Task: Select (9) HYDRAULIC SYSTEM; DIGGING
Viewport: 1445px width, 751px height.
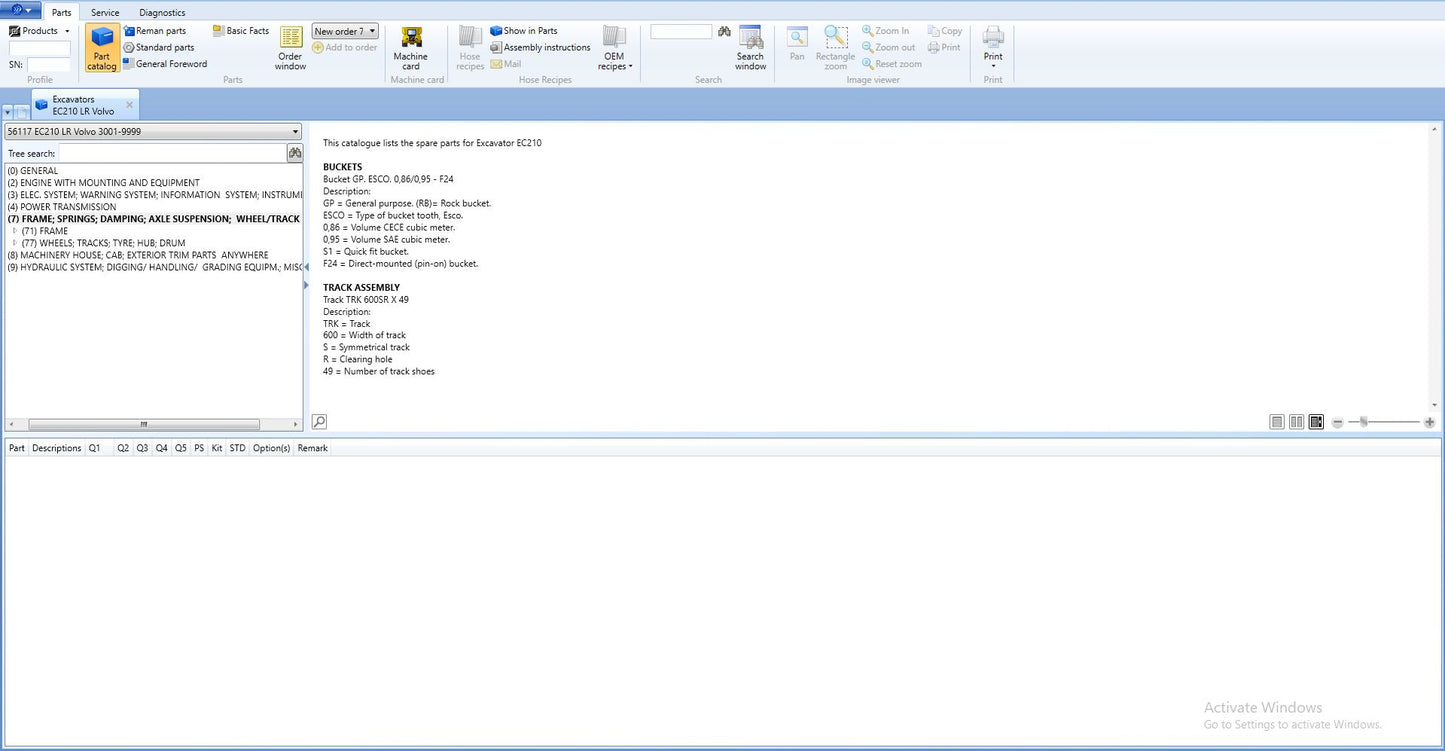Action: (x=154, y=267)
